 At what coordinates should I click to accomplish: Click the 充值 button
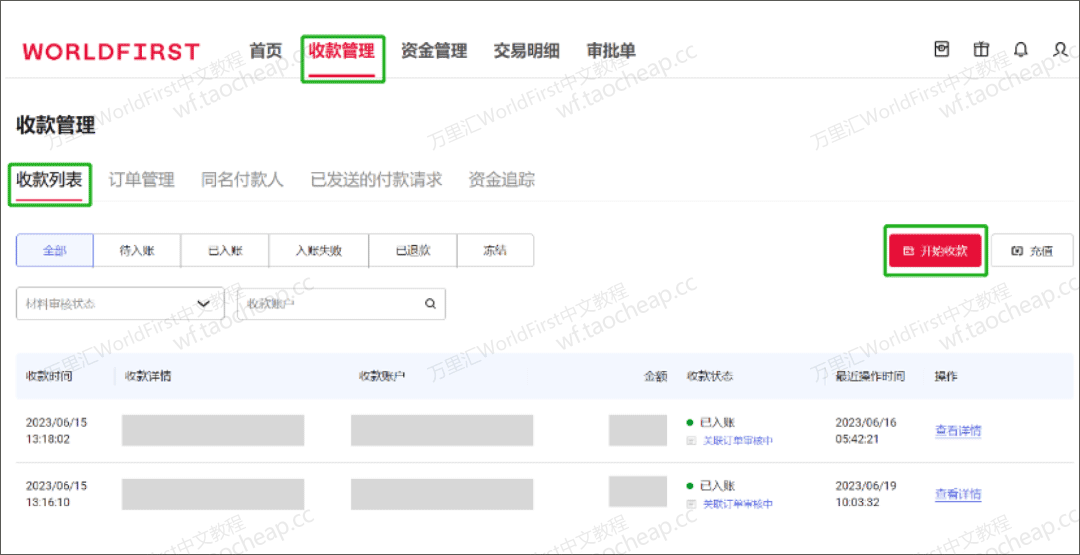tap(1032, 251)
